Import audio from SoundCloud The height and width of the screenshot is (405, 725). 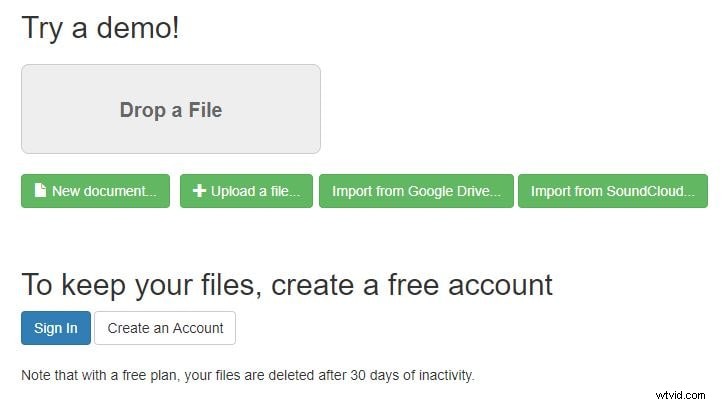(x=612, y=191)
